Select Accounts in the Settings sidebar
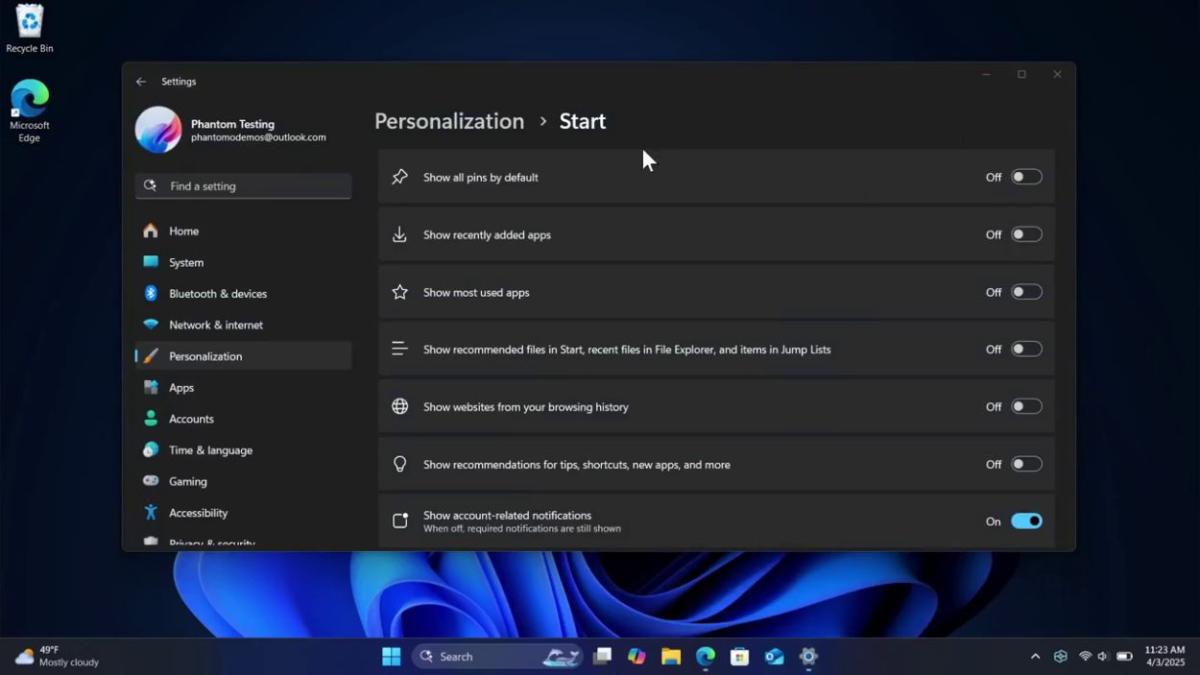The image size is (1200, 675). pyautogui.click(x=191, y=418)
